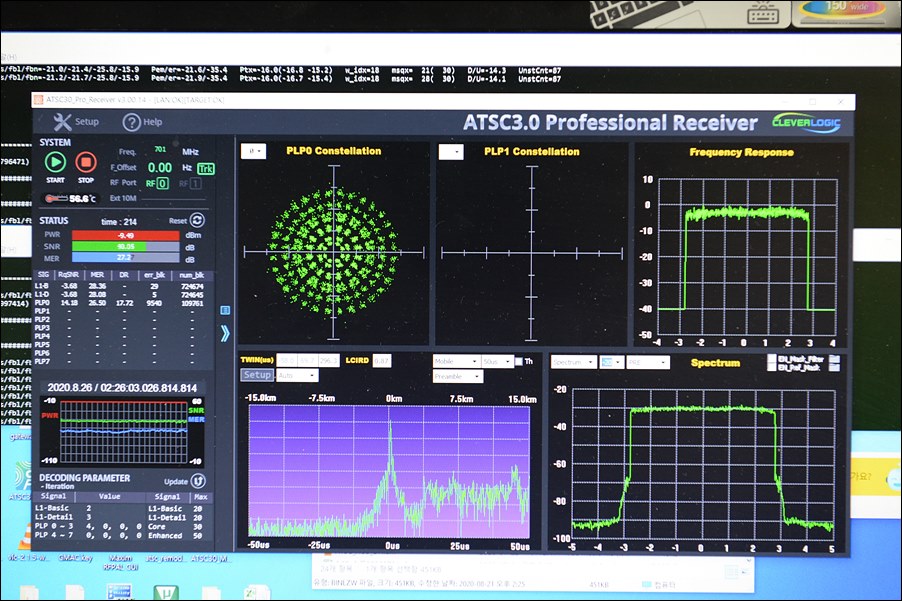902x601 pixels.
Task: Open the atsc_remod desktop icon
Action: (x=164, y=558)
